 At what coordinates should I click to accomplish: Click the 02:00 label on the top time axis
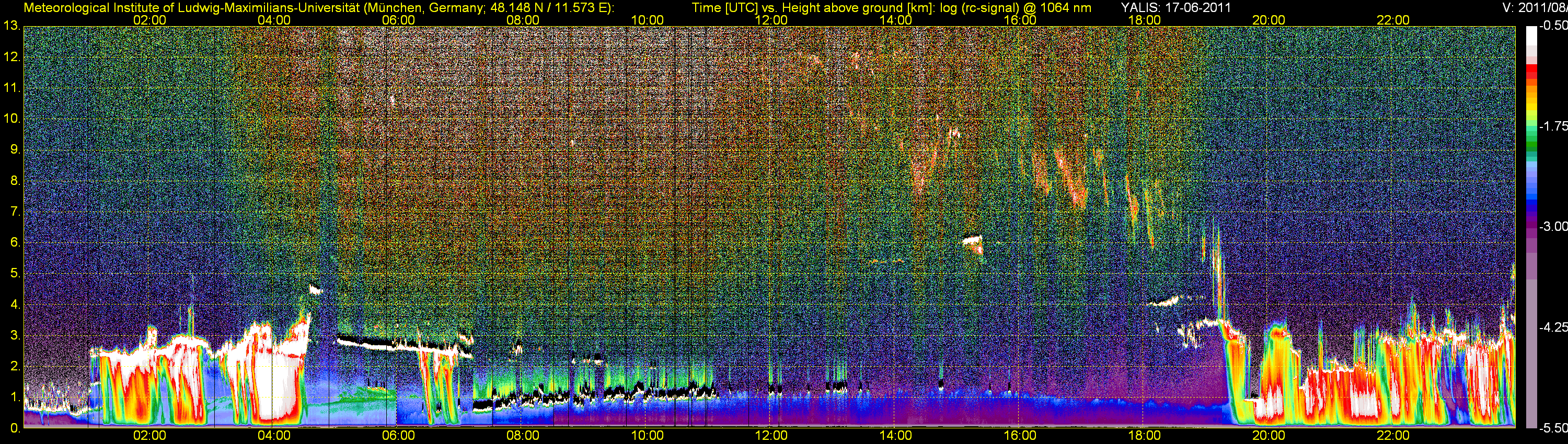(149, 20)
